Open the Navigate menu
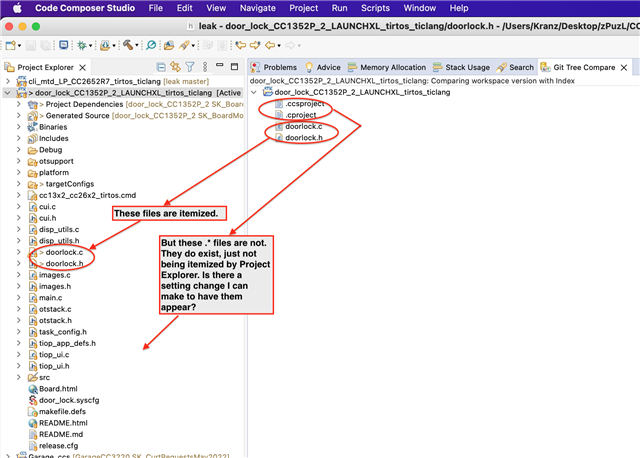Screen dimensions: 640x458 pyautogui.click(x=258, y=8)
